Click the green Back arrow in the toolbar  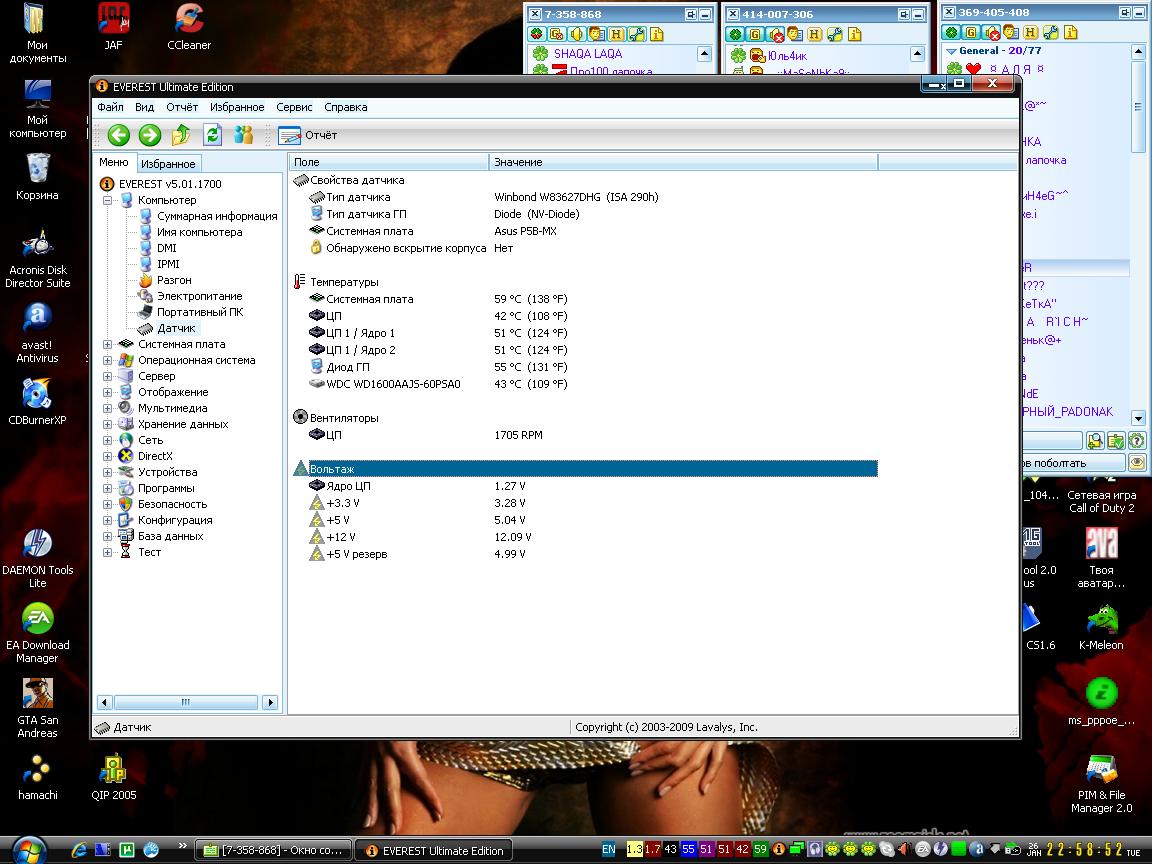[119, 135]
